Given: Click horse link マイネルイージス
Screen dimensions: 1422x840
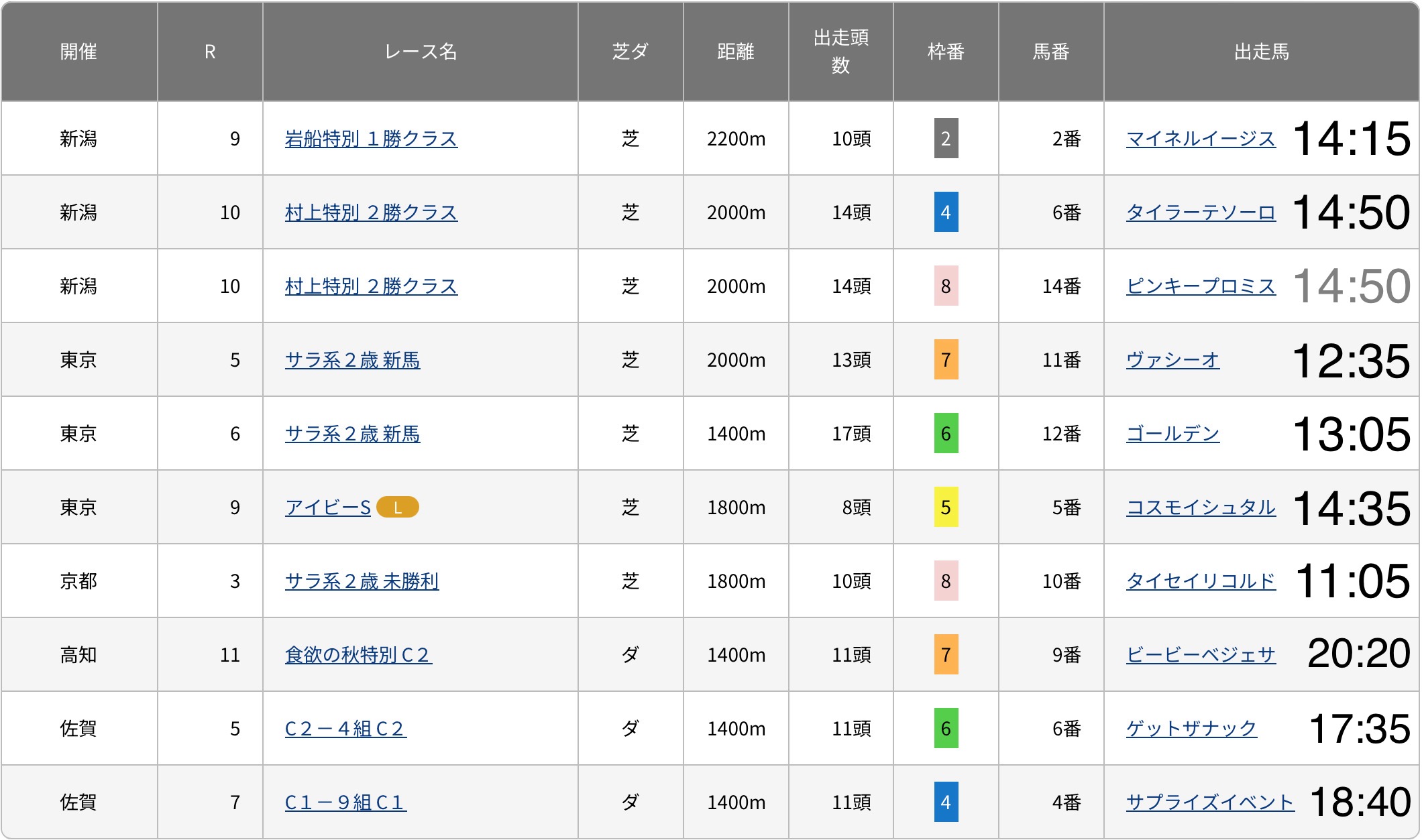Looking at the screenshot, I should [x=1200, y=139].
